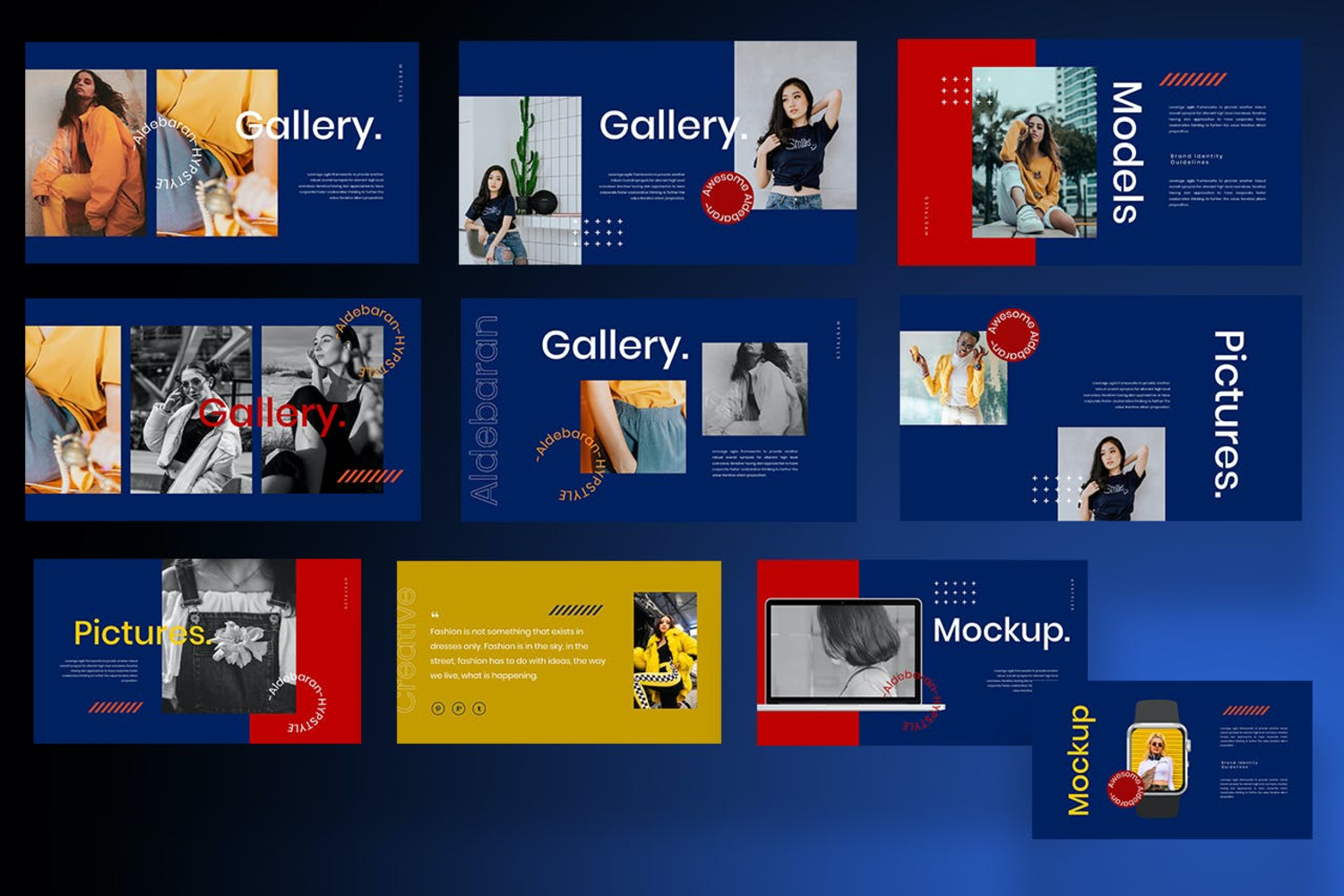The height and width of the screenshot is (896, 1344).
Task: Click the Tumblr icon on the yellow slide
Action: pyautogui.click(x=479, y=709)
